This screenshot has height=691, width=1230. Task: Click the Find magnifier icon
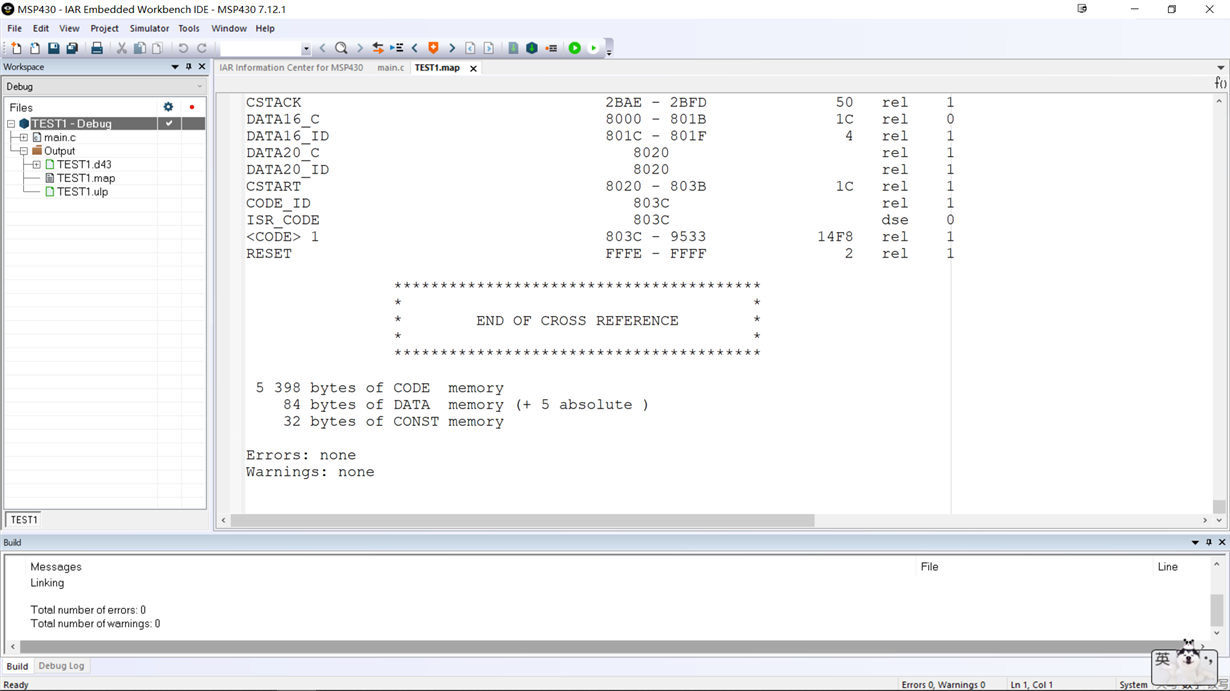(341, 48)
